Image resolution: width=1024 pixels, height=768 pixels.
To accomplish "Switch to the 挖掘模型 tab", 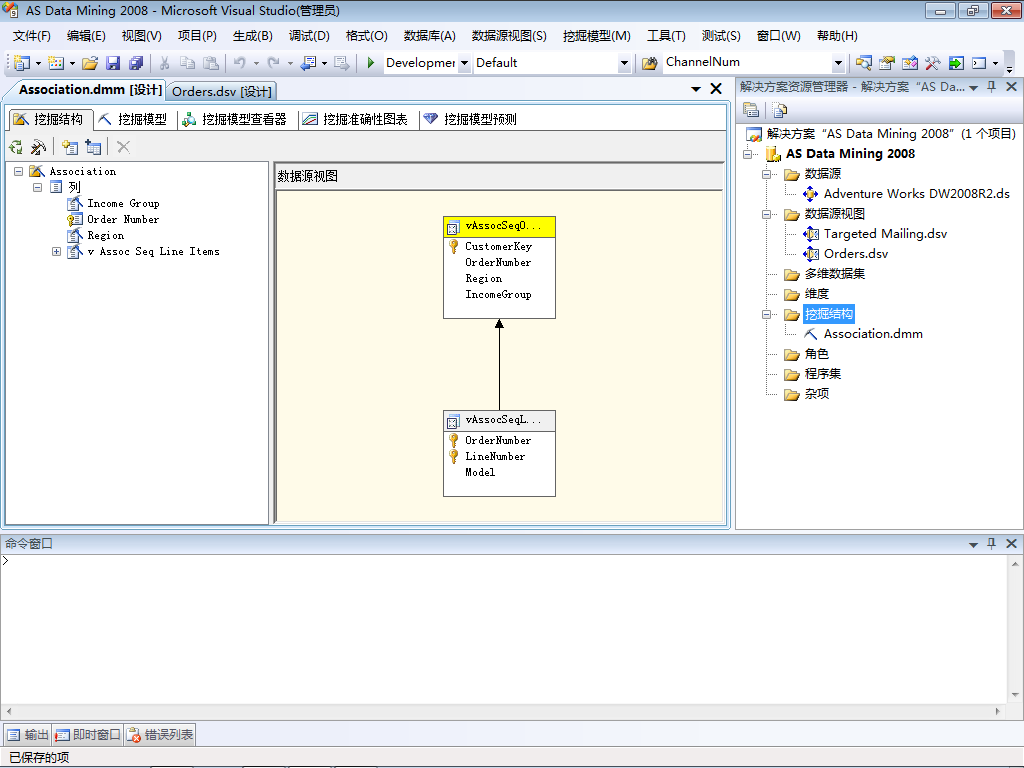I will pos(134,120).
